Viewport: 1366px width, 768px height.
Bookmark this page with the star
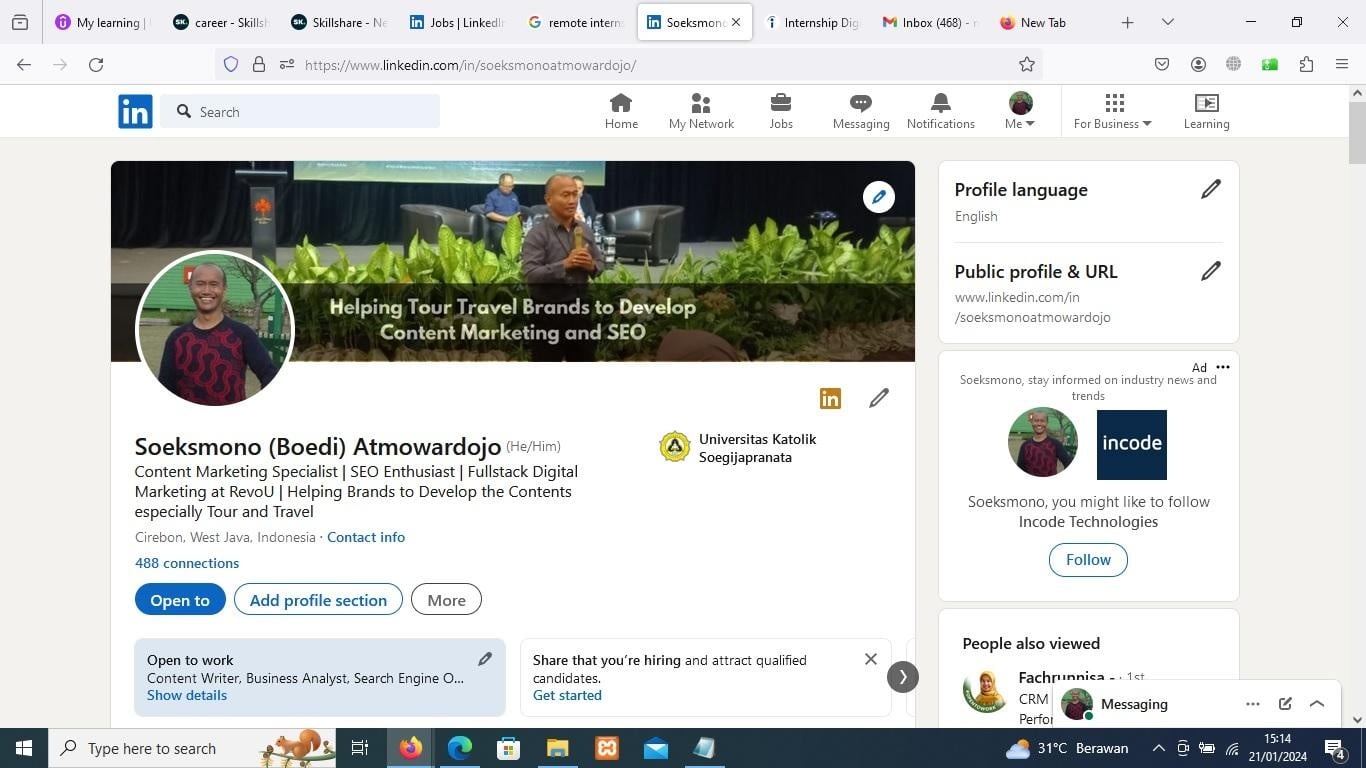point(1027,64)
